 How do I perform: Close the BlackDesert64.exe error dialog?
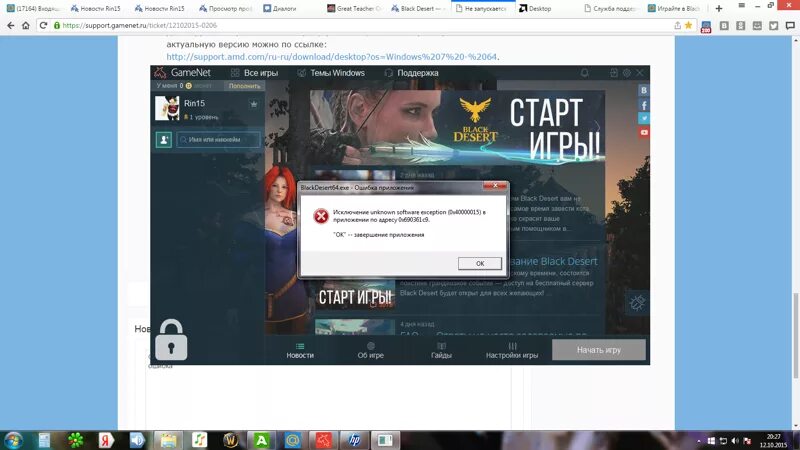[495, 186]
